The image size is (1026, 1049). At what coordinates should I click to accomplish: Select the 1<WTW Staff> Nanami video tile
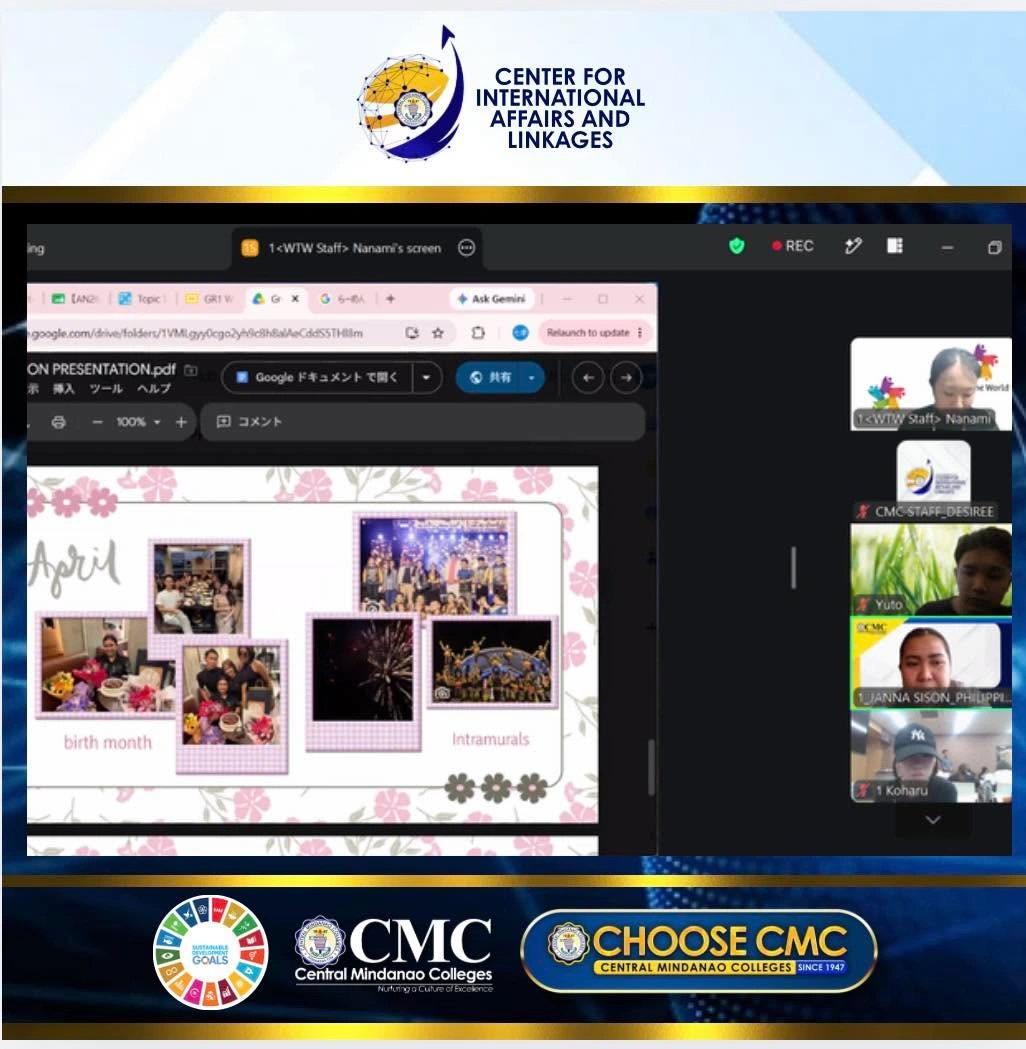(x=930, y=384)
